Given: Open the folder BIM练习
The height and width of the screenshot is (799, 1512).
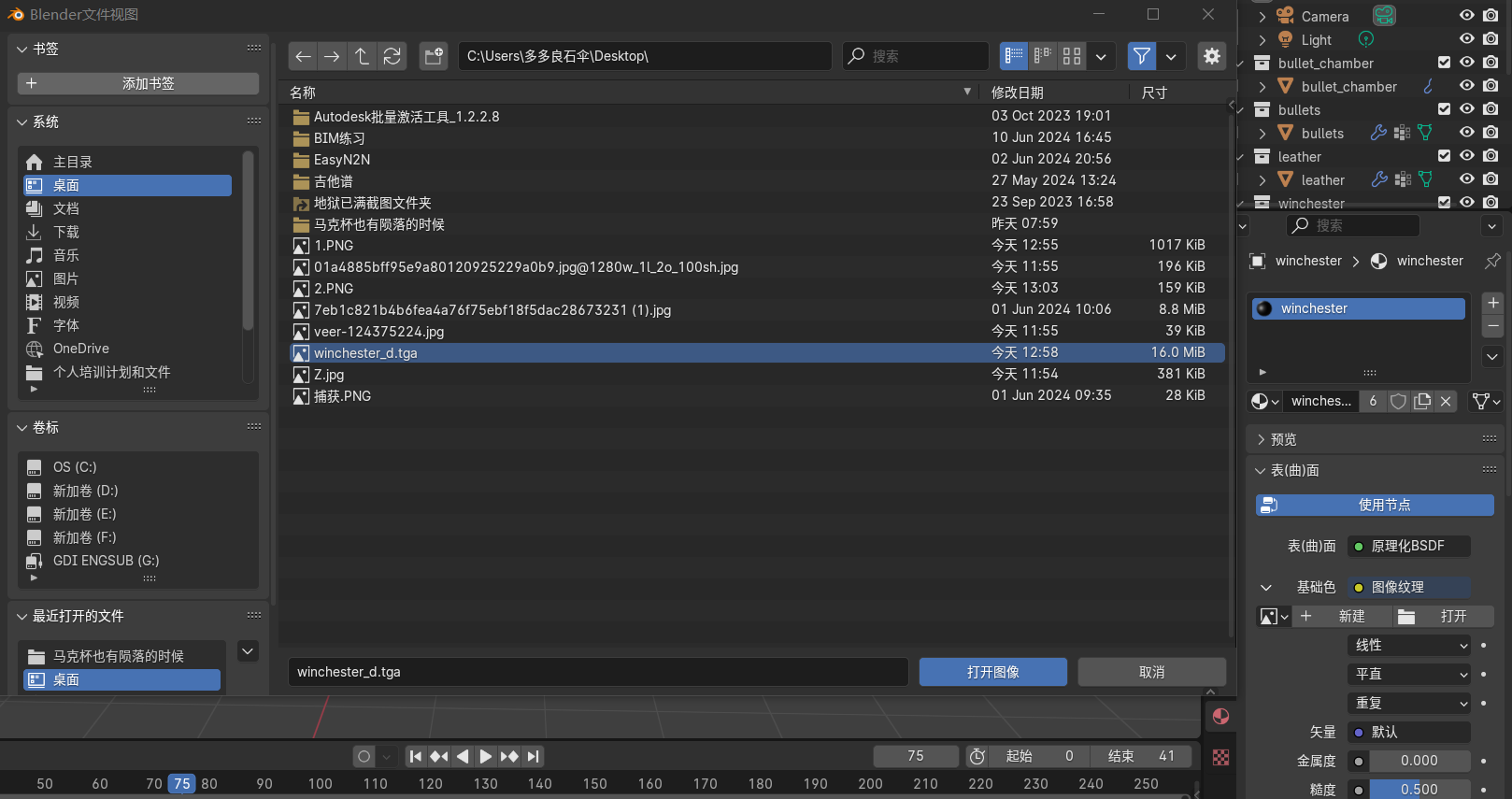Looking at the screenshot, I should pyautogui.click(x=757, y=138).
